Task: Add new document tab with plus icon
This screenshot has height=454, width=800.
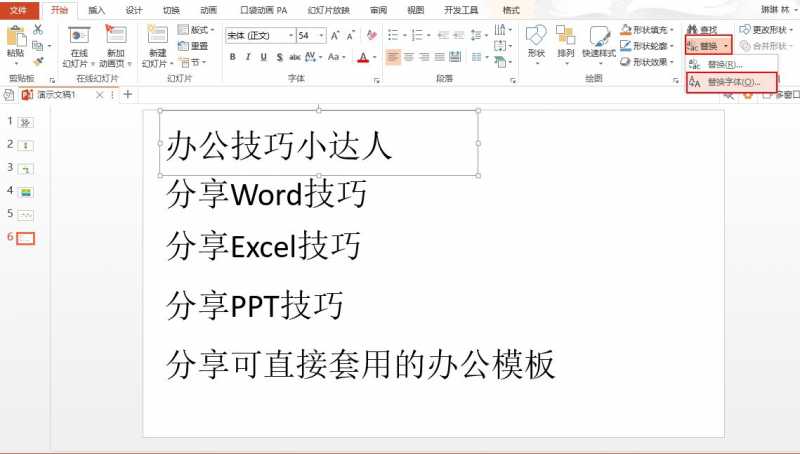Action: (128, 94)
